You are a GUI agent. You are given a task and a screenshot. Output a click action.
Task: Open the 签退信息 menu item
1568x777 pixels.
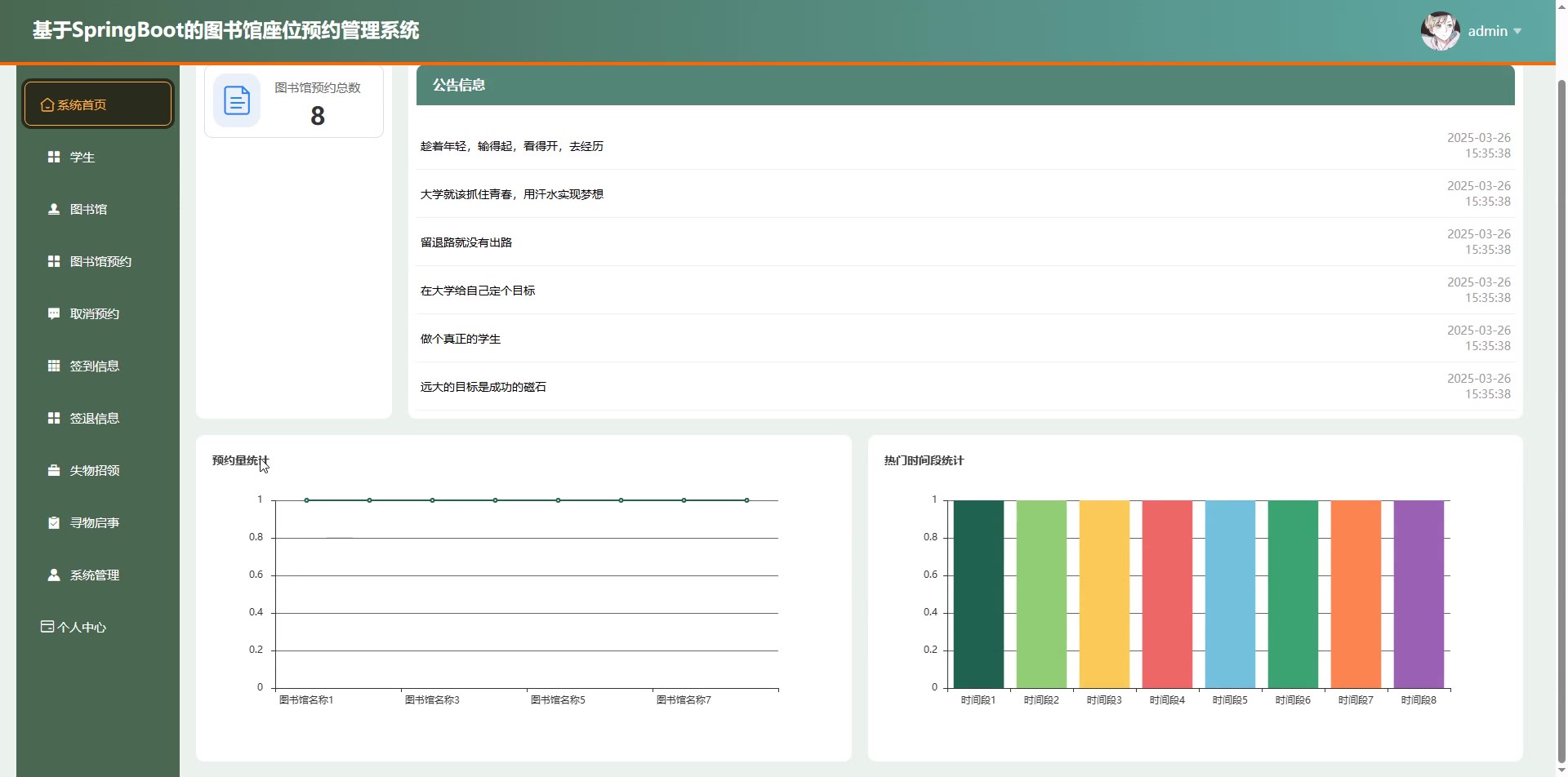tap(95, 418)
